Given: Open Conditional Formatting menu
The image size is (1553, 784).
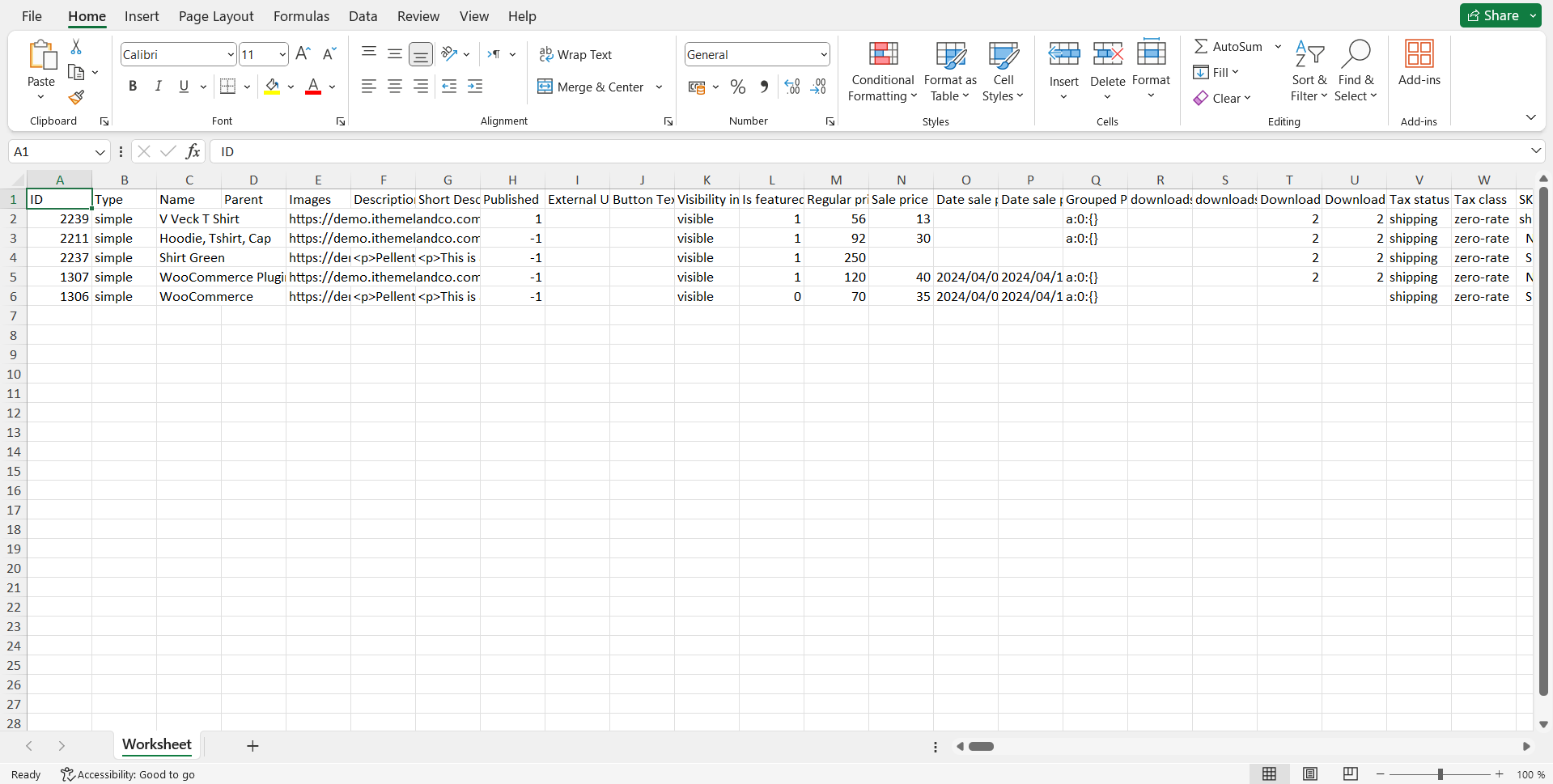Looking at the screenshot, I should (x=882, y=73).
